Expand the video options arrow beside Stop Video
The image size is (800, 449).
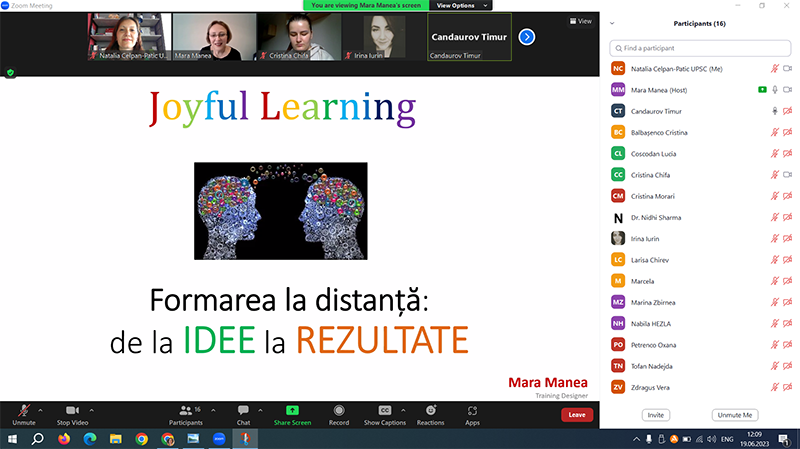coord(92,408)
